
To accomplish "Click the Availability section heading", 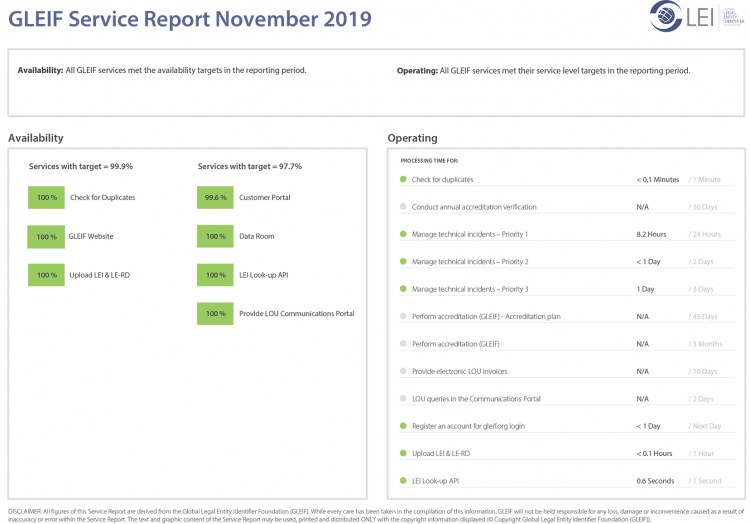I will [36, 138].
